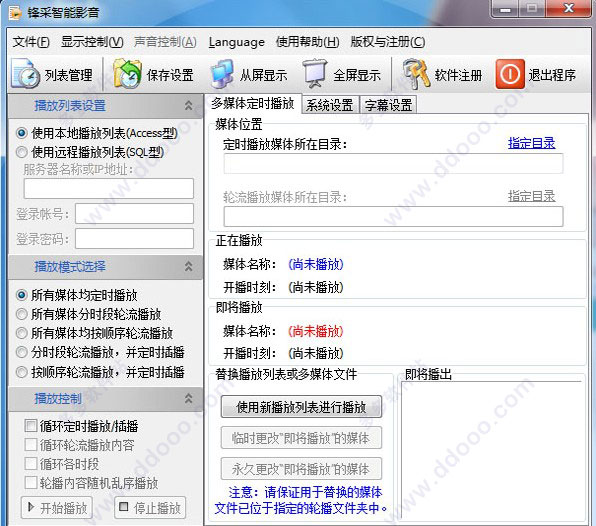Viewport: 596px width, 526px height.
Task: Collapse the 播放控制 panel
Action: pos(189,398)
